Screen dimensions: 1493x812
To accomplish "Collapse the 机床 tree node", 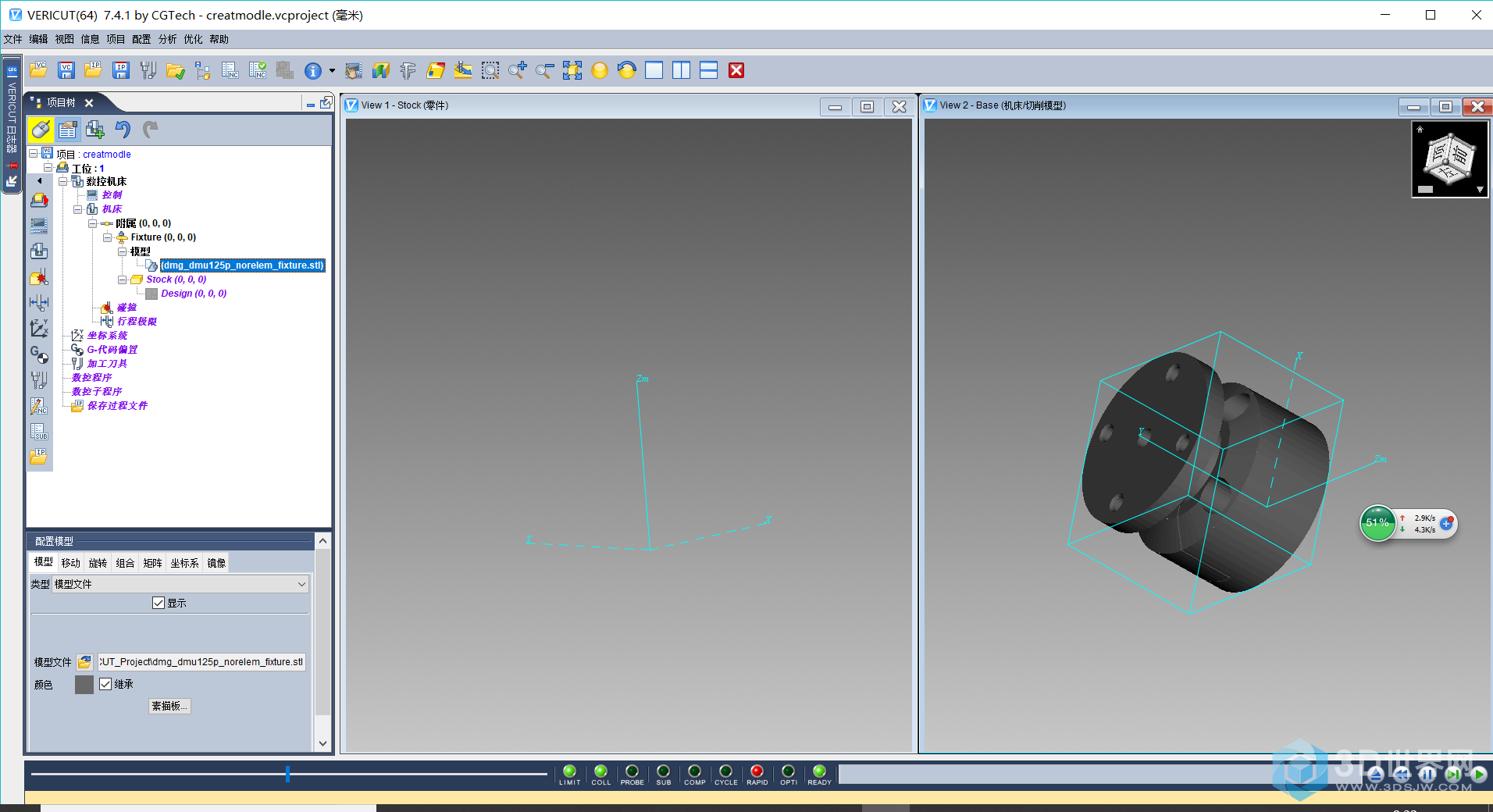I will [x=78, y=209].
